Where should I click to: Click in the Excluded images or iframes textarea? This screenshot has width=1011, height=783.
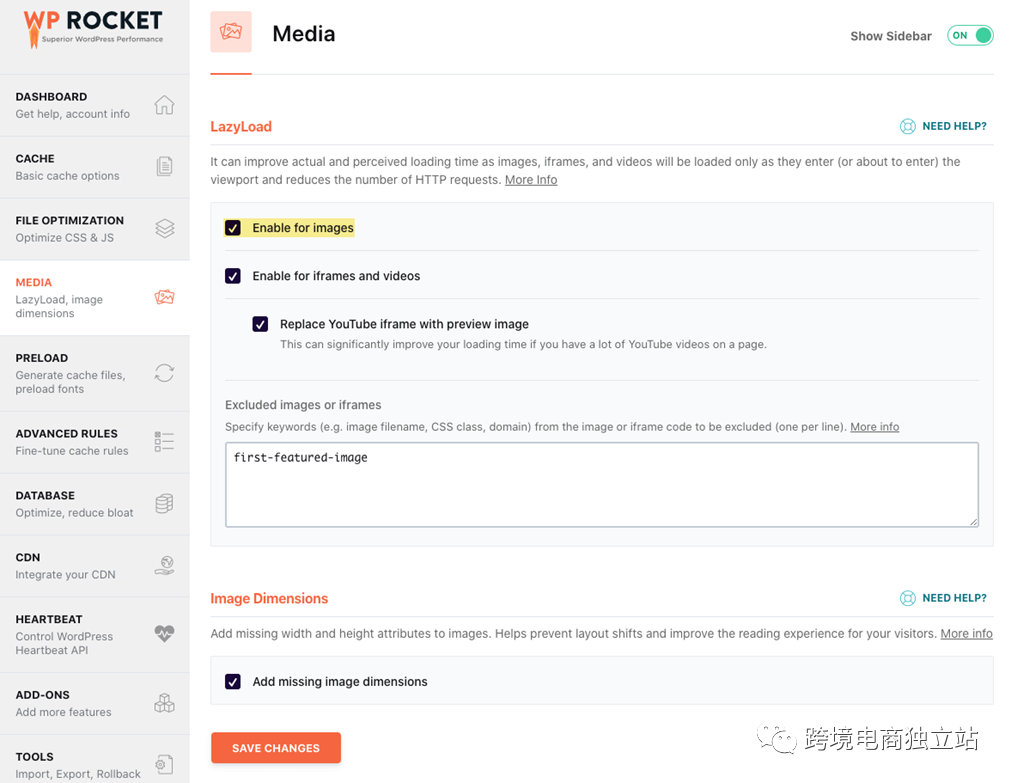click(x=602, y=484)
